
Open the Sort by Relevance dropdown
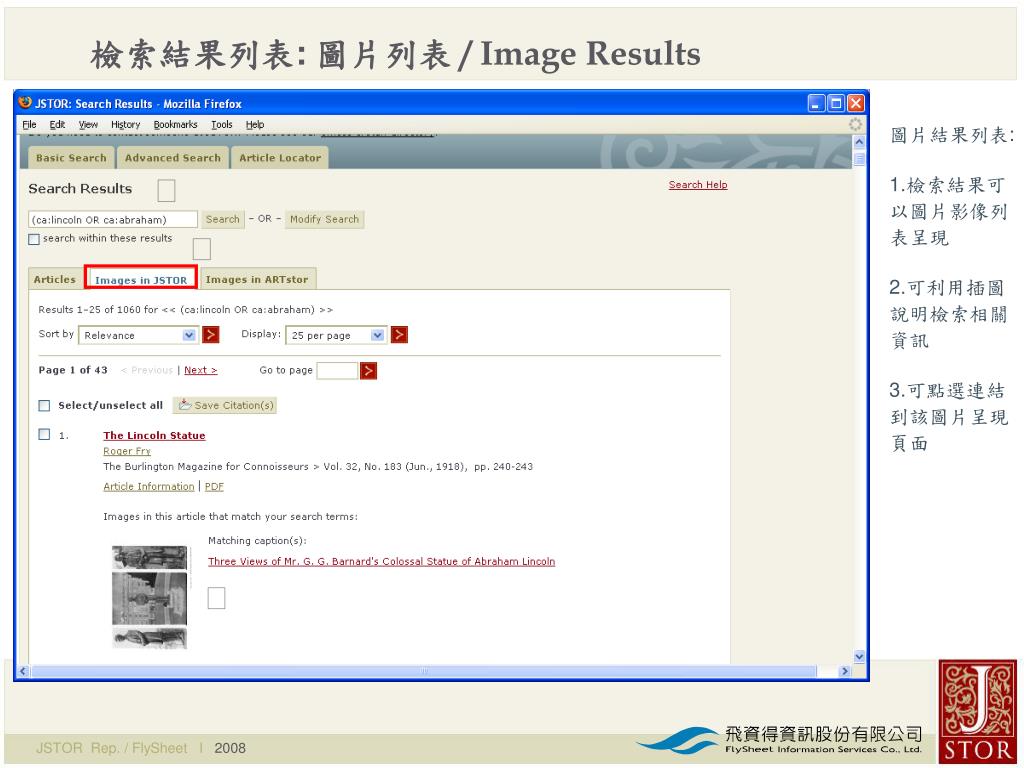137,335
